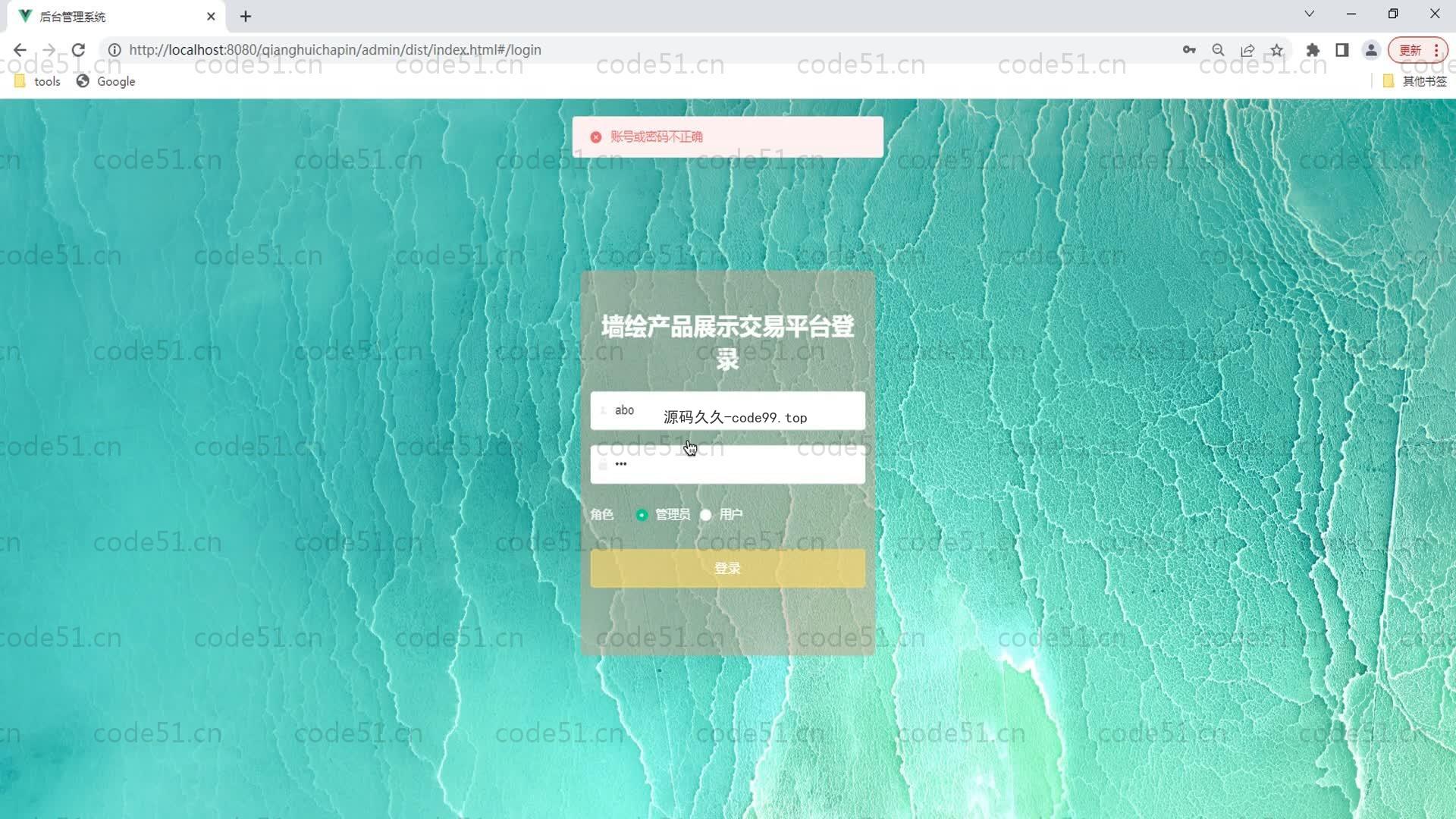Bookmark this page with the star

1277,50
